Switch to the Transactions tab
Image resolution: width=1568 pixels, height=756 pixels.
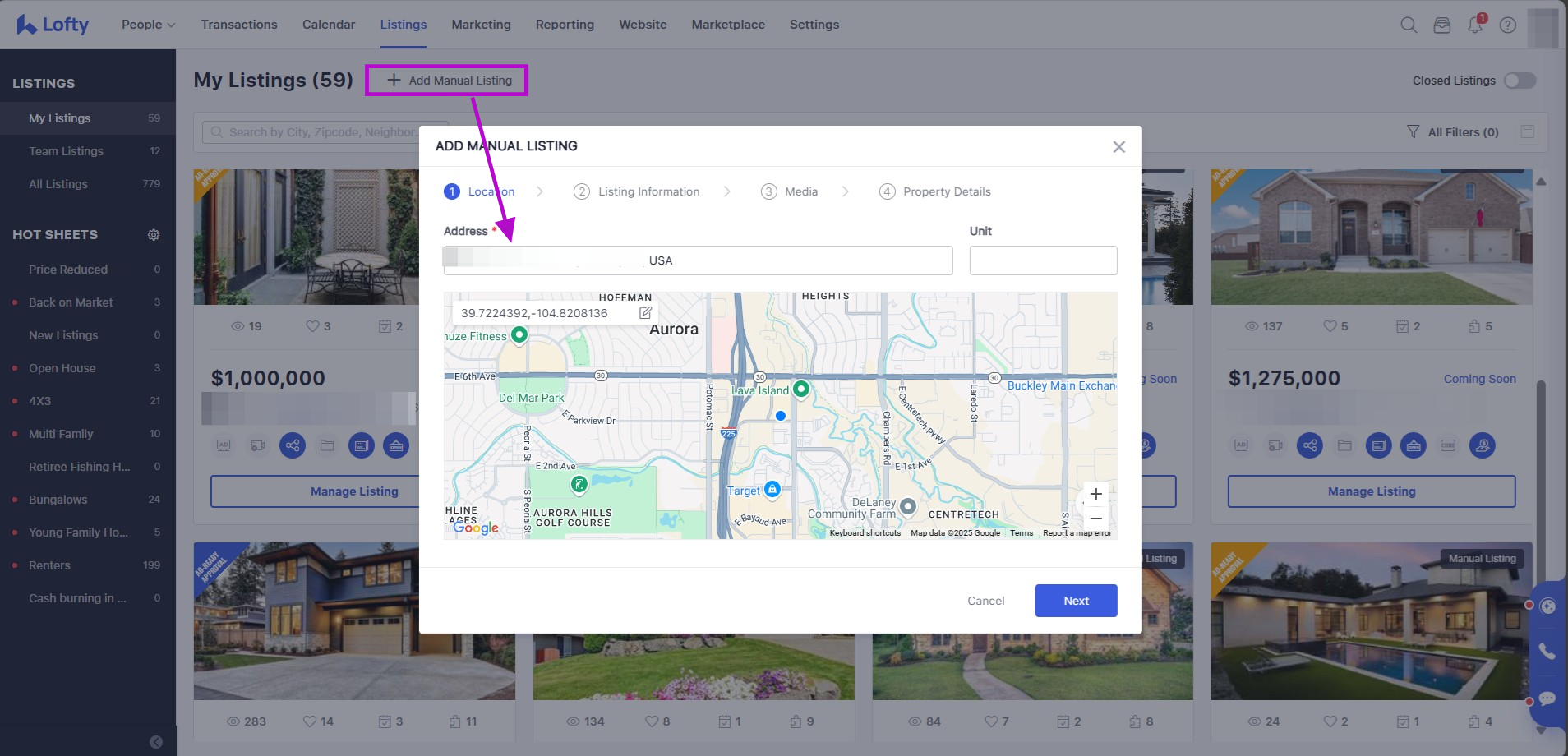click(239, 25)
